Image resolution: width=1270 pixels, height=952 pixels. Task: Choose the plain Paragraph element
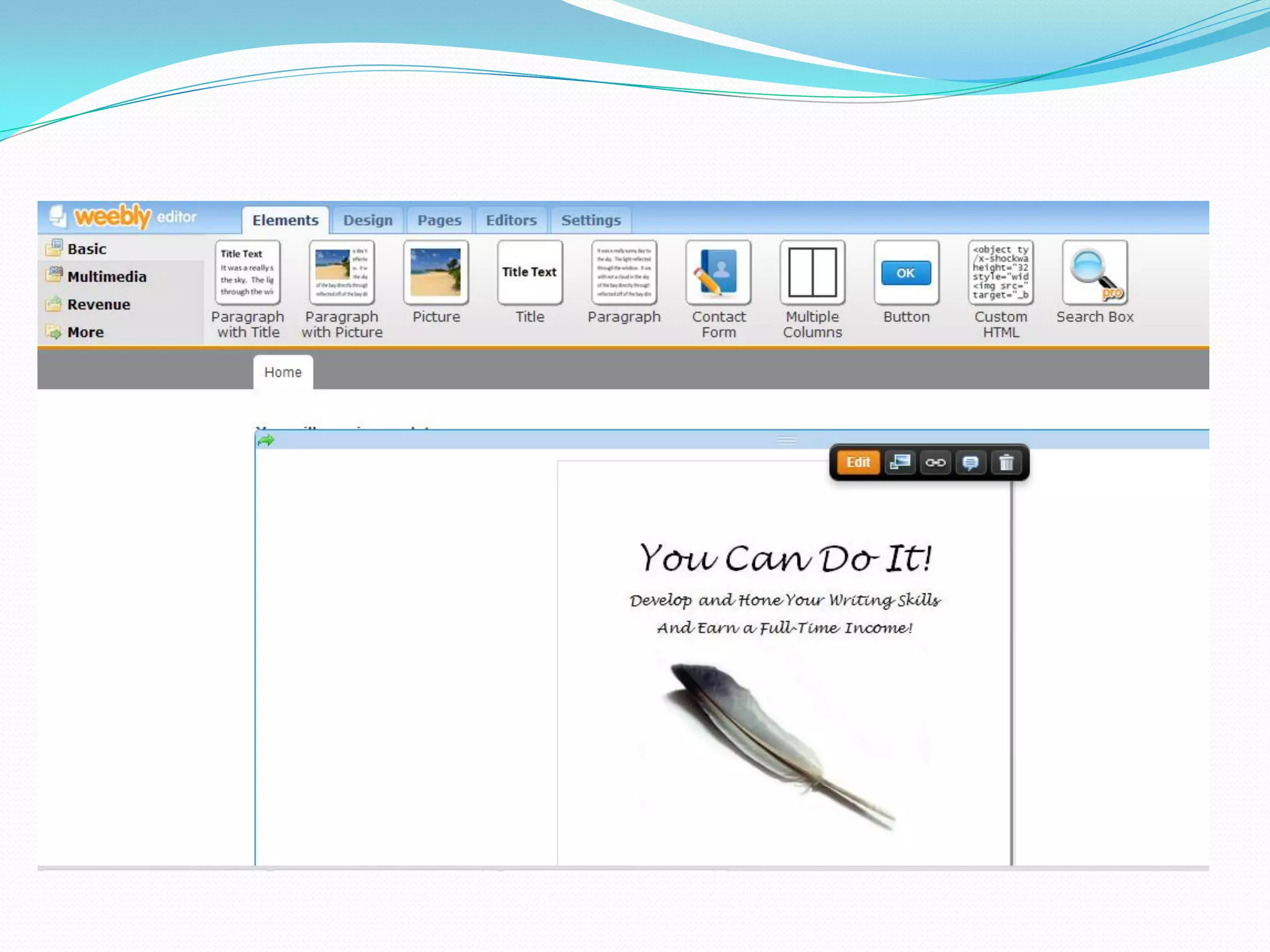click(624, 273)
